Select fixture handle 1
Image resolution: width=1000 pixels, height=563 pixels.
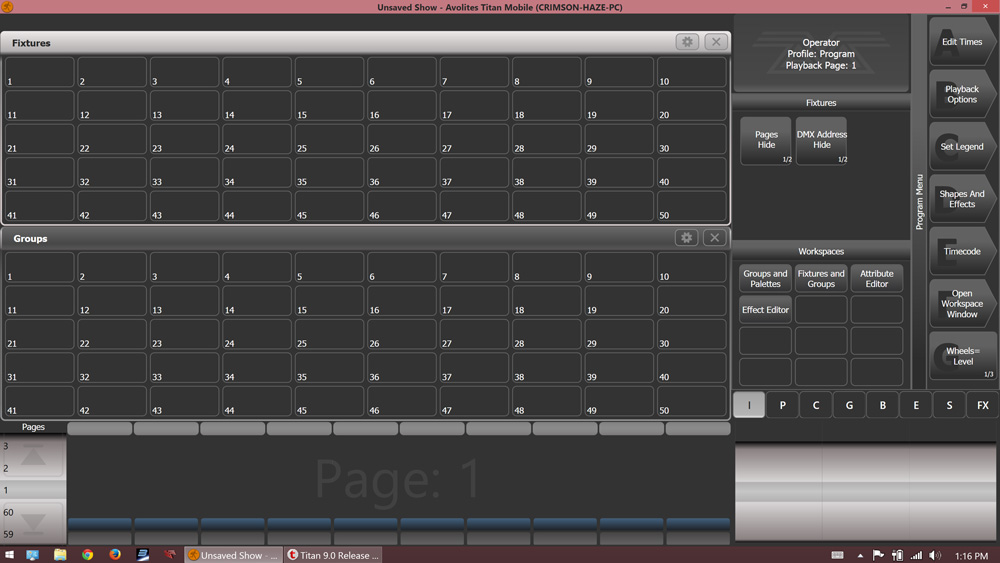point(39,72)
